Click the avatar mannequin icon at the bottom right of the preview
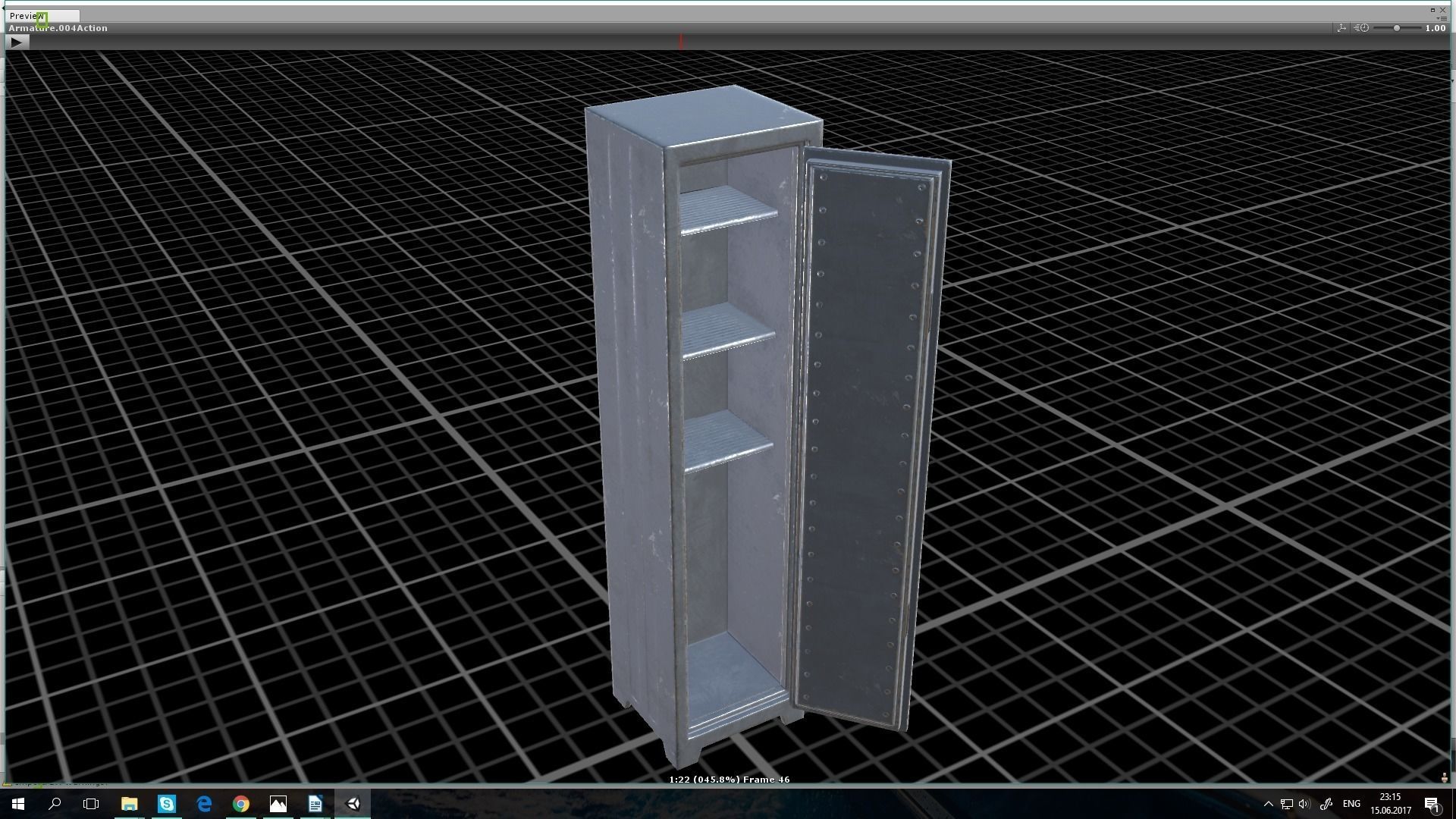Viewport: 1456px width, 819px height. pos(1444,777)
